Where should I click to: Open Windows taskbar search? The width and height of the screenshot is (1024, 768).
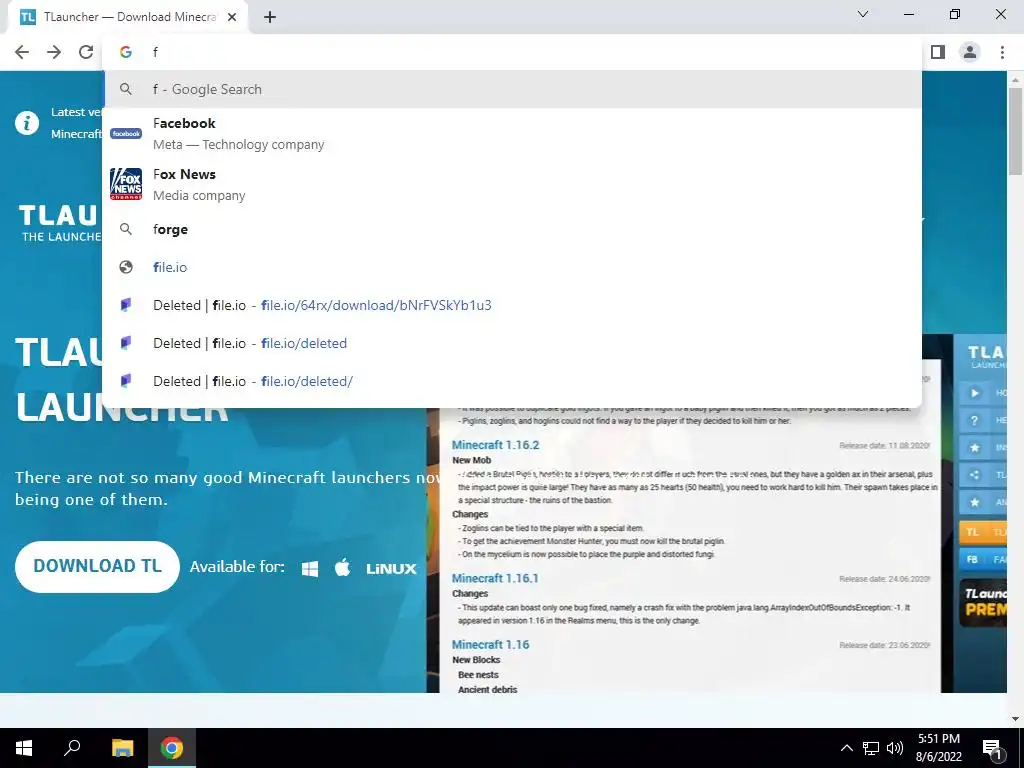72,748
